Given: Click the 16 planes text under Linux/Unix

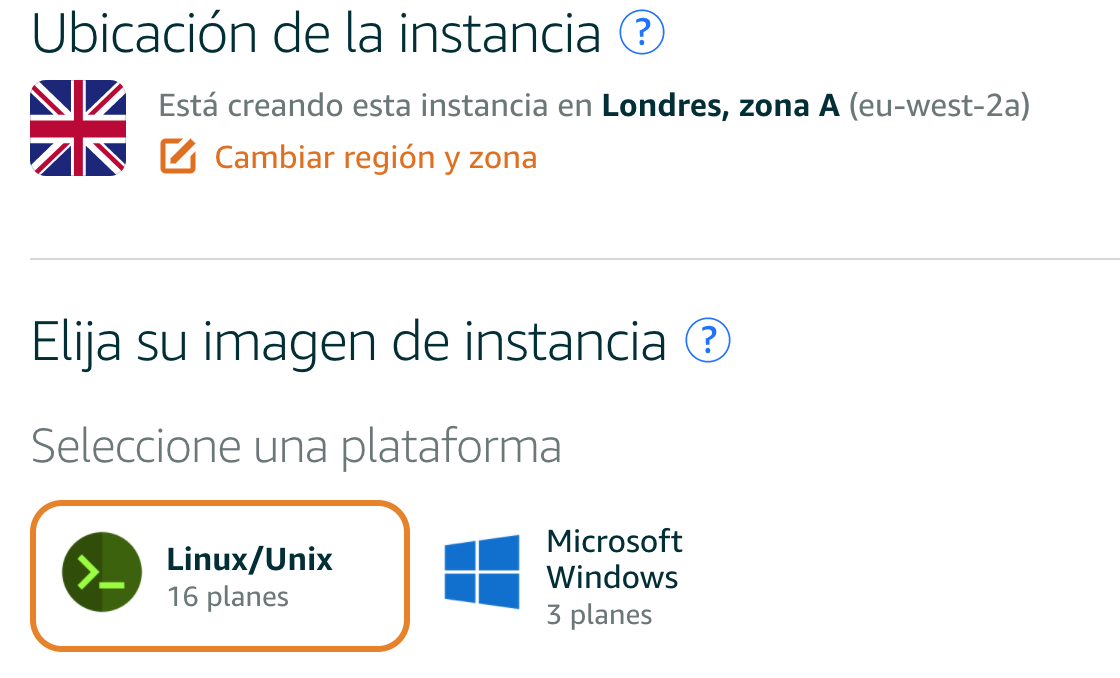Looking at the screenshot, I should tap(228, 597).
